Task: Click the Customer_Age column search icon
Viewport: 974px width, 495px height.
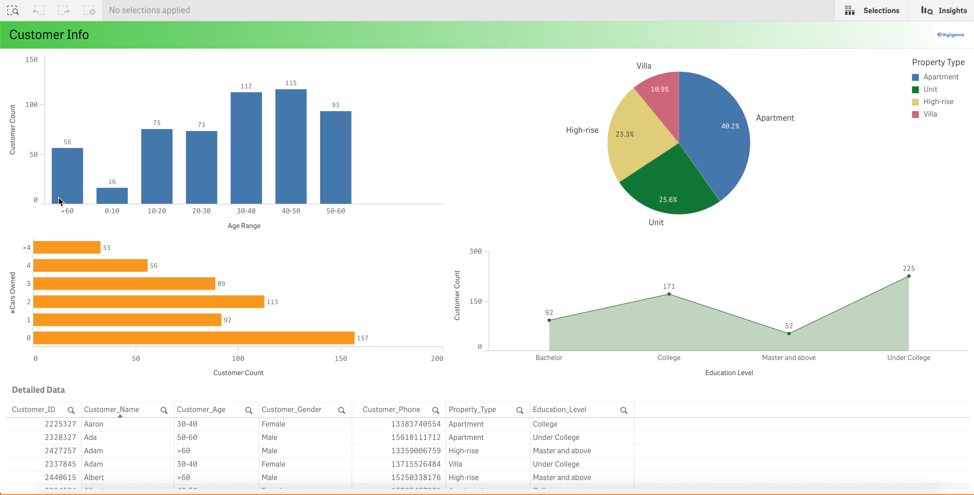Action: coord(249,410)
